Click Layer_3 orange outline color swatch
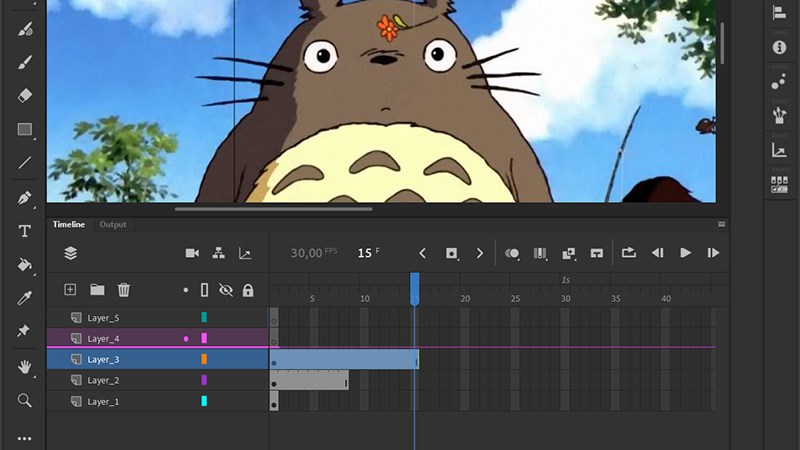 (204, 359)
